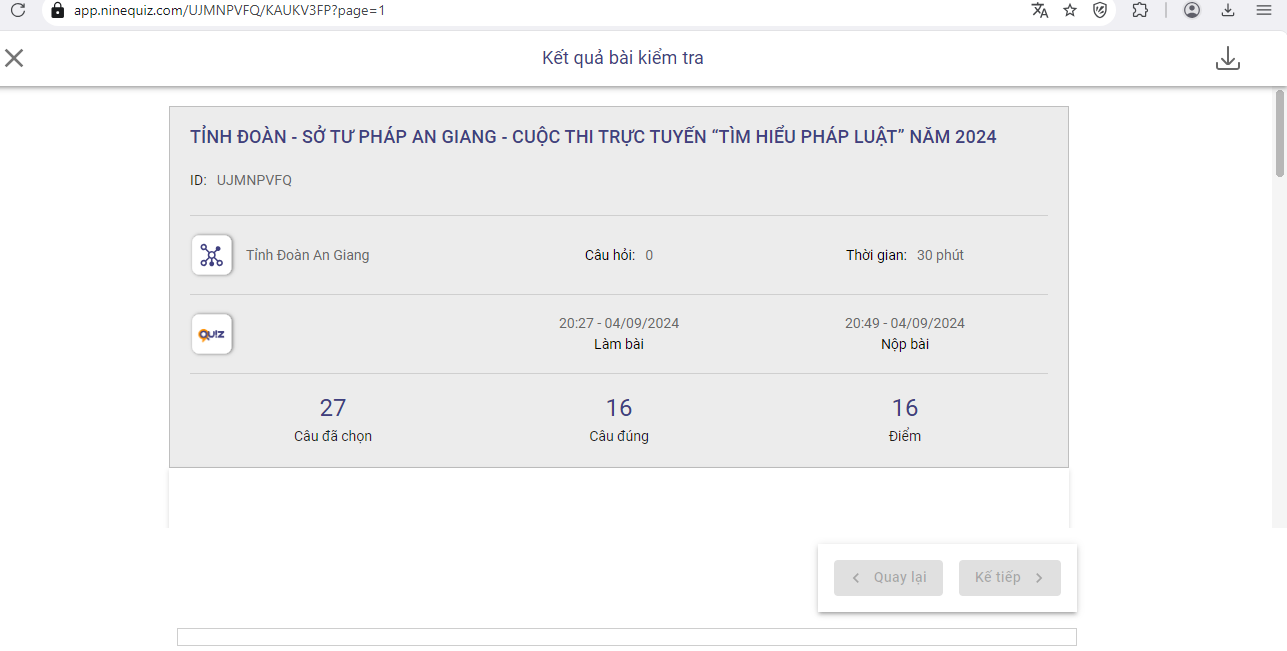The image size is (1287, 651).
Task: Close the quiz results page with X
Action: [x=14, y=58]
